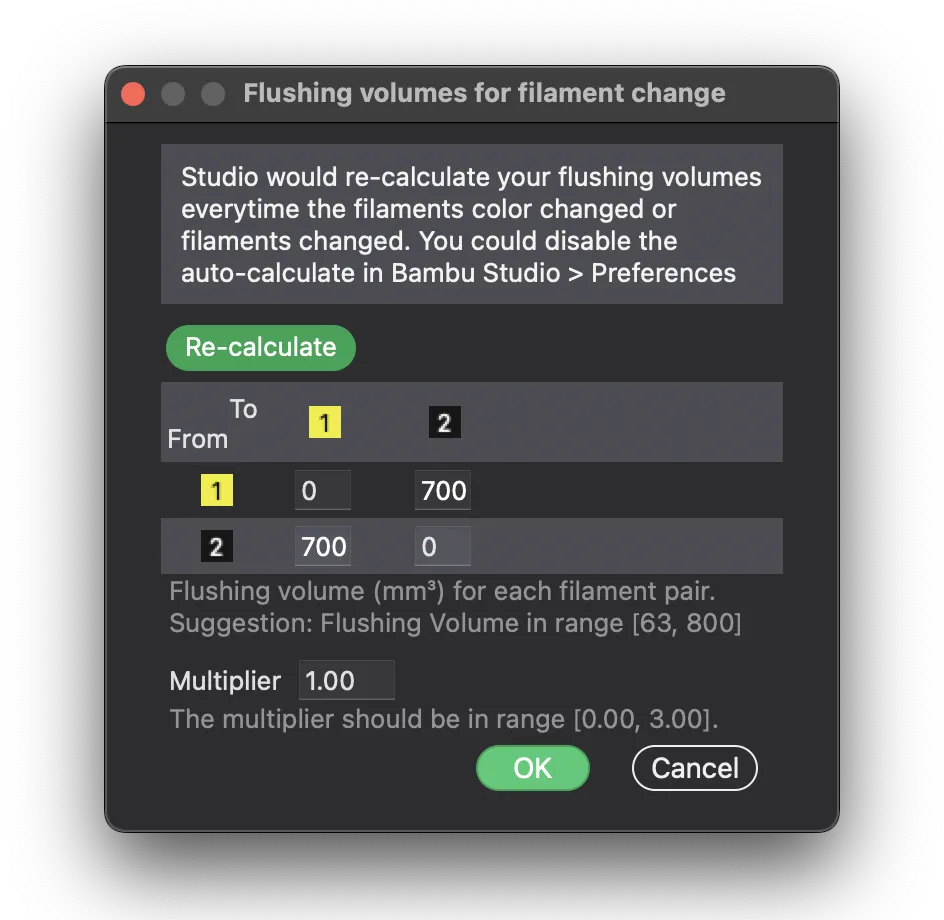Click the auto-calculate info message text
This screenshot has height=920, width=944.
coord(471,225)
